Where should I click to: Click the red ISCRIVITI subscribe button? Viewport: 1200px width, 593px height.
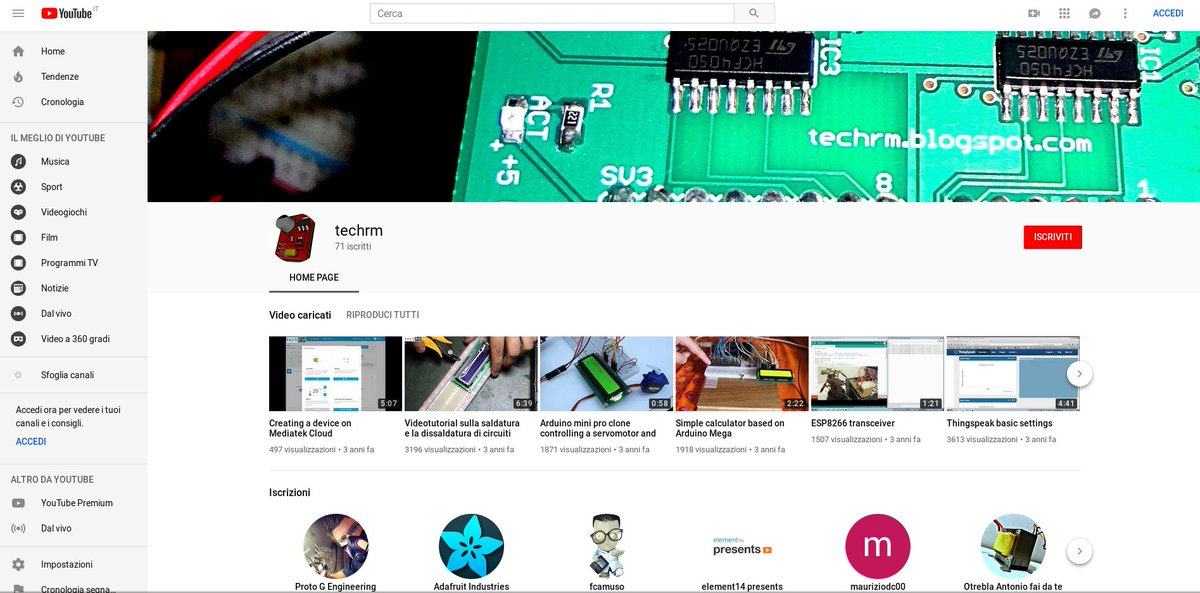(x=1052, y=237)
